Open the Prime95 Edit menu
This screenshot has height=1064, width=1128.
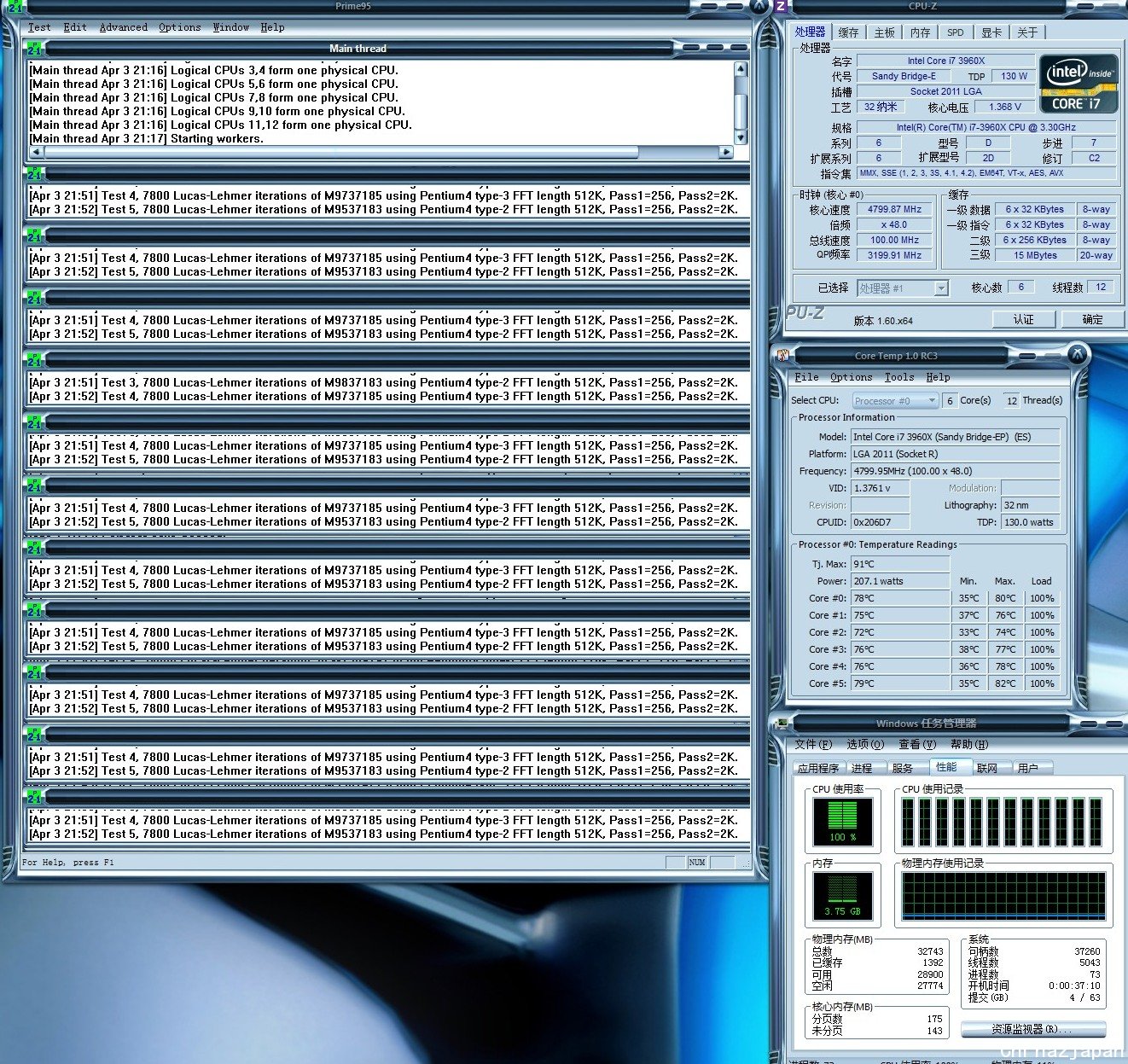[x=75, y=27]
